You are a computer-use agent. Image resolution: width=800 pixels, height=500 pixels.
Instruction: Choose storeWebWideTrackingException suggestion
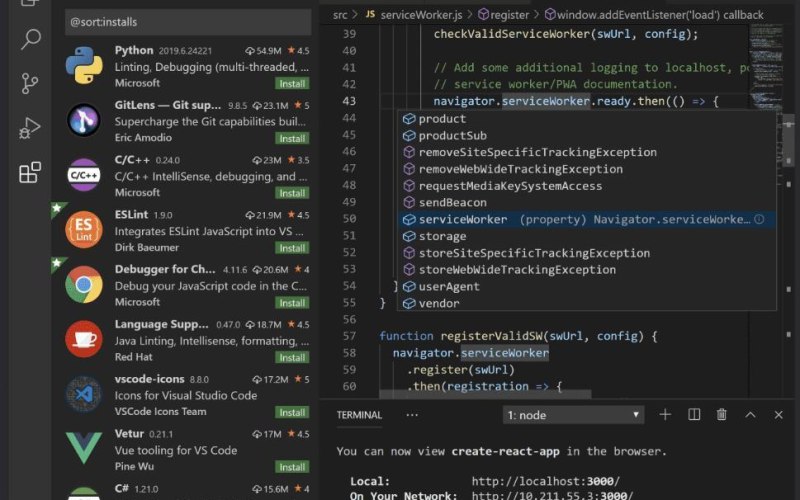click(587, 269)
